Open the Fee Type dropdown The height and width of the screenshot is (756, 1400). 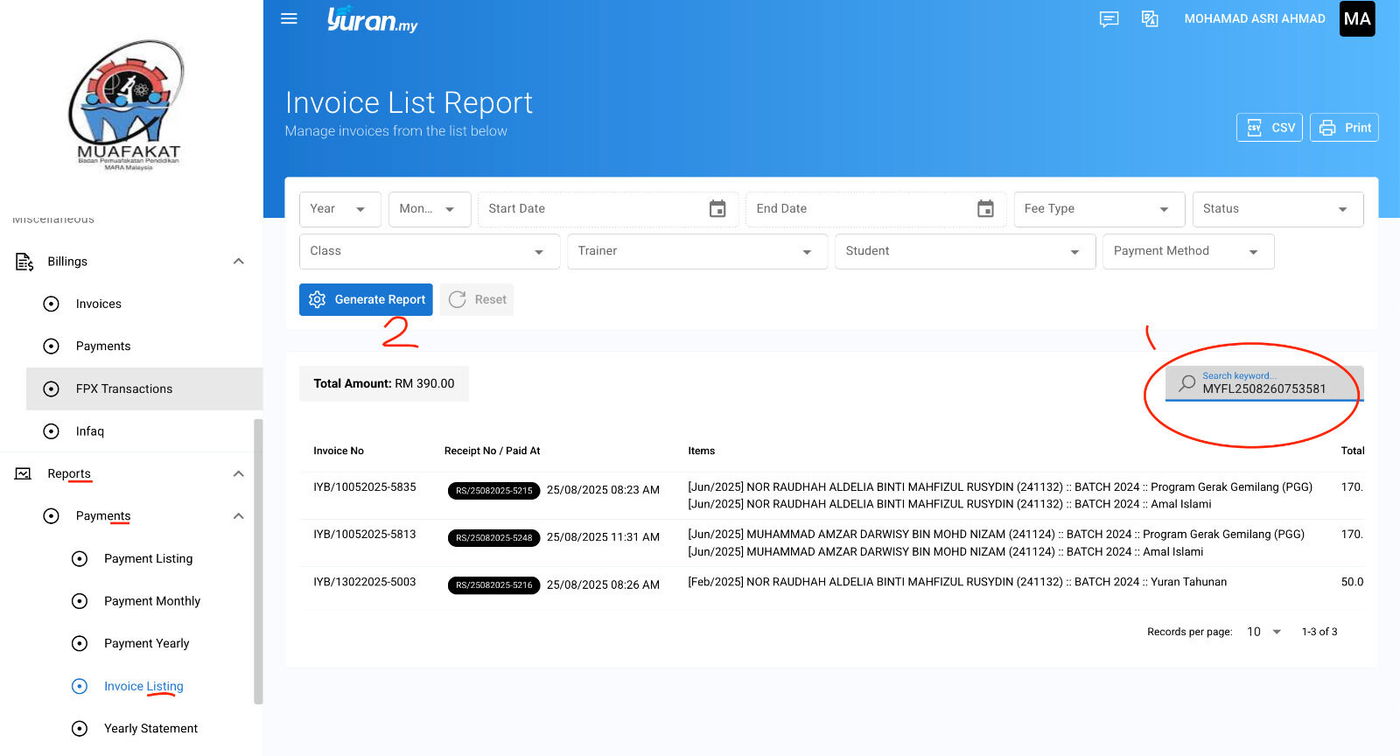click(1098, 209)
